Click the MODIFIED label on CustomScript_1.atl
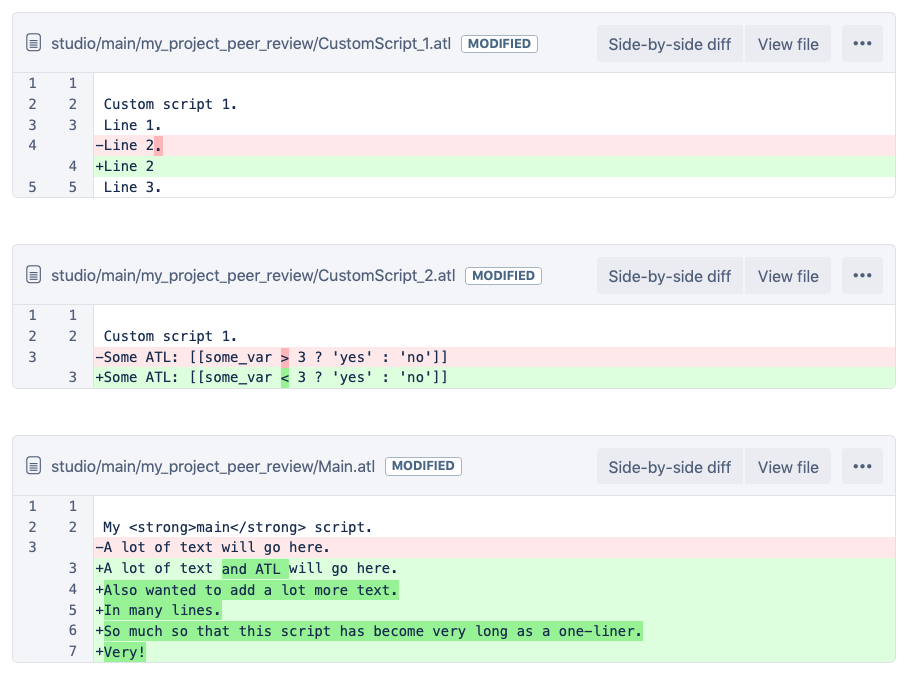This screenshot has height=675, width=908. click(499, 43)
